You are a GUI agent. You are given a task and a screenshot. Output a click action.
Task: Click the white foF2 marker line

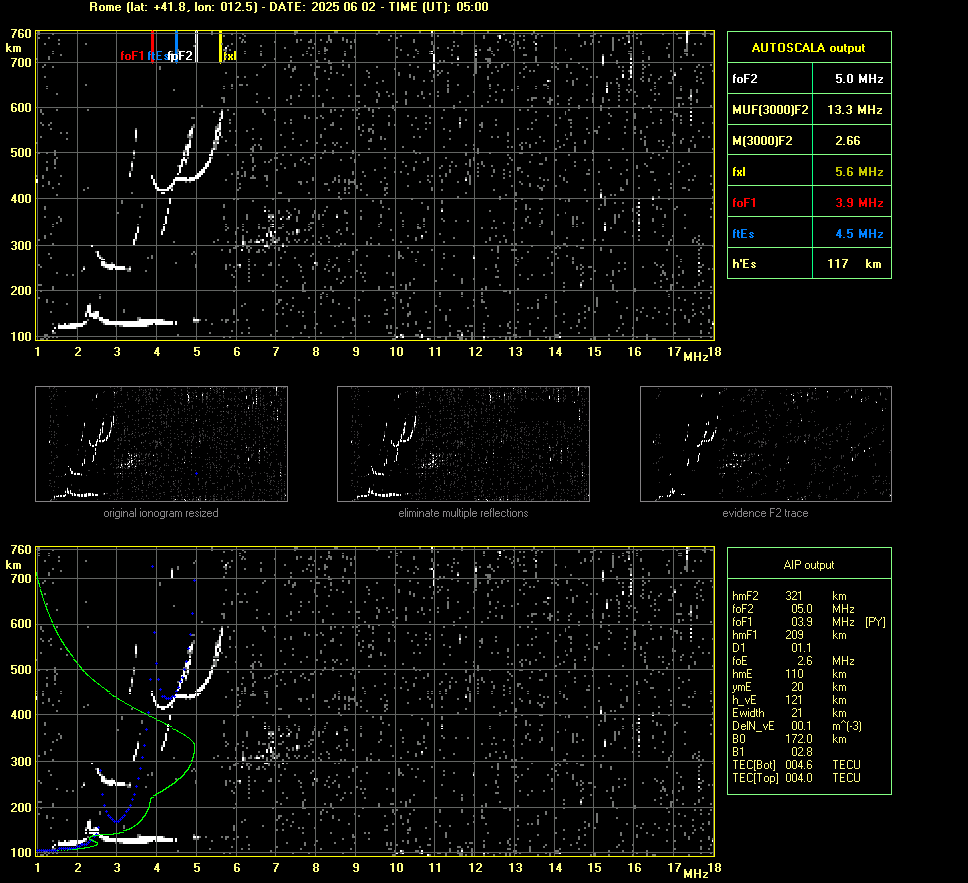[196, 47]
